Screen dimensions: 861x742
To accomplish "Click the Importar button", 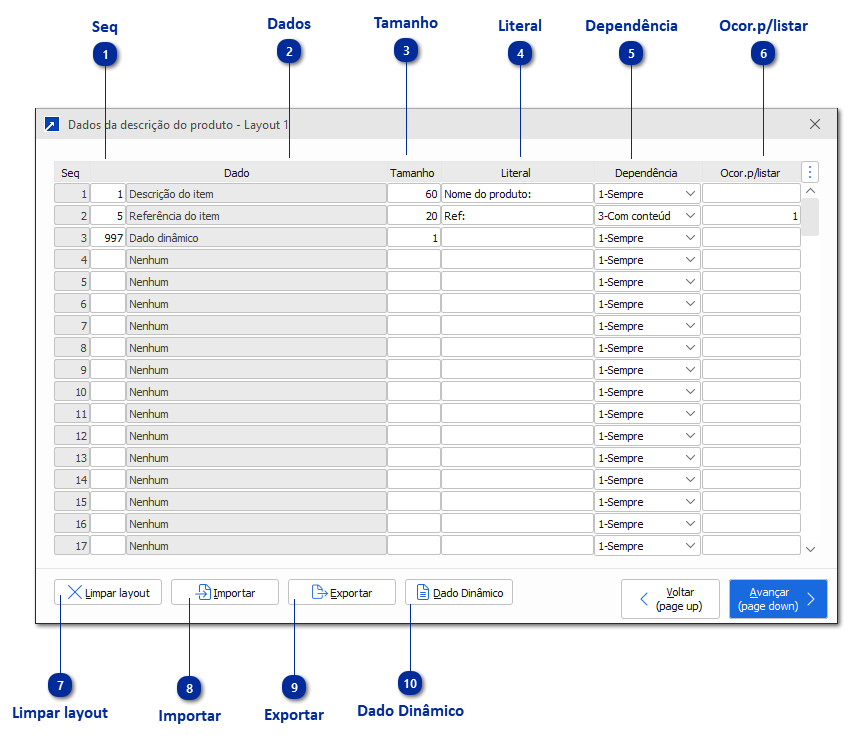I will pos(225,592).
